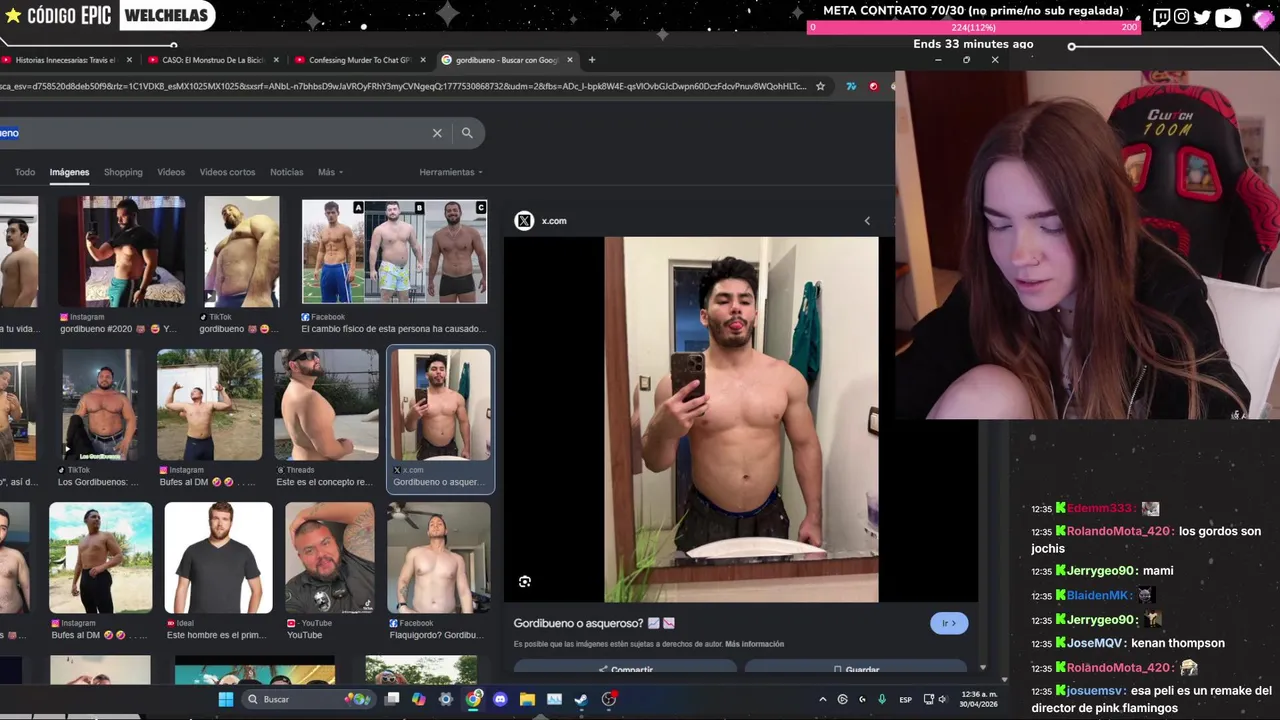1280x720 pixels.
Task: Switch to the 'Videos' tab
Action: pyautogui.click(x=171, y=172)
